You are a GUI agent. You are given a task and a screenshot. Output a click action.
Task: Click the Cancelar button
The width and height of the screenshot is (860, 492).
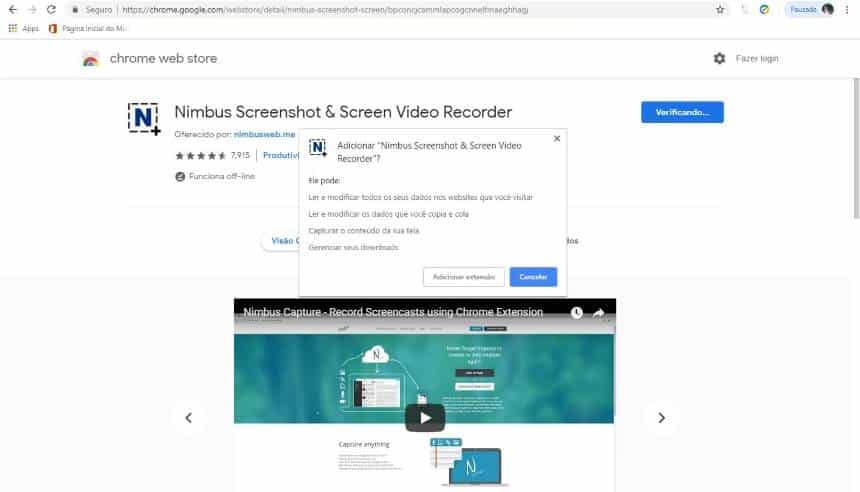(533, 277)
